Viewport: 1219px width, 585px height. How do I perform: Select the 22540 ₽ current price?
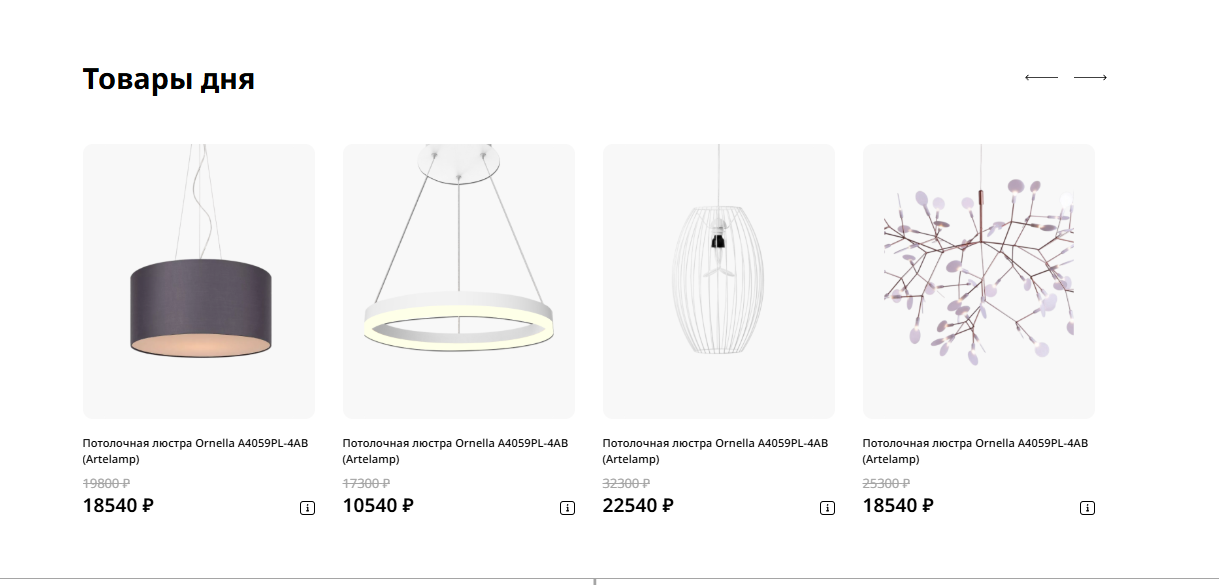click(638, 505)
